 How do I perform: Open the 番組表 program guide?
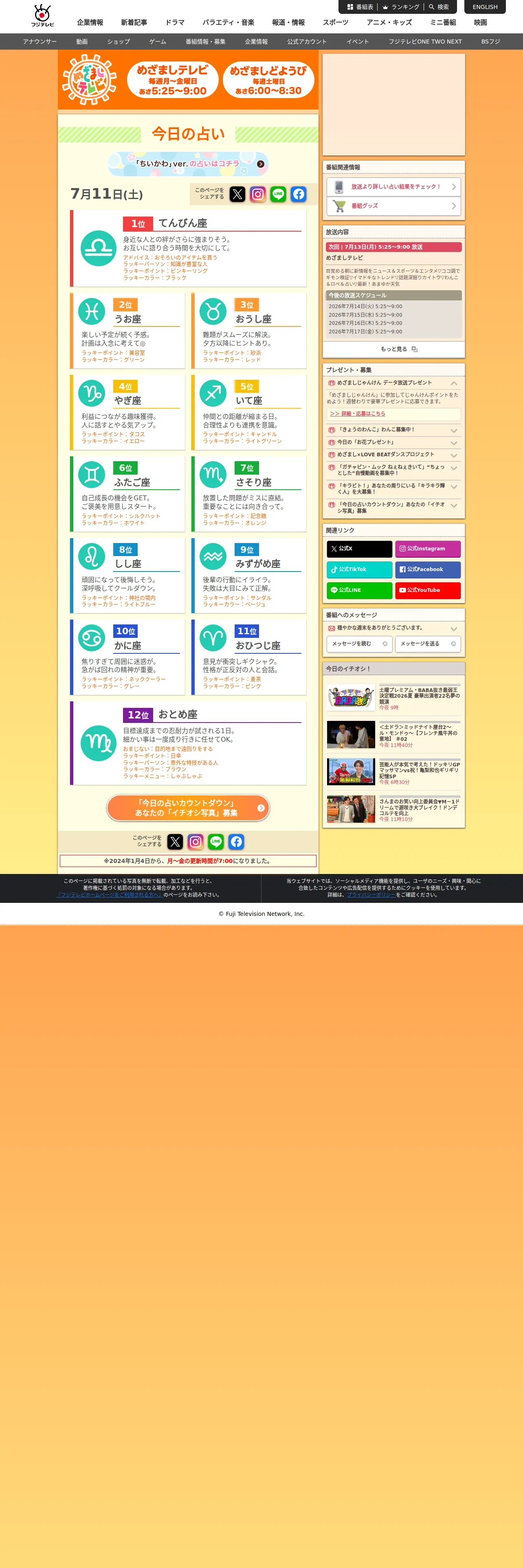pos(360,7)
